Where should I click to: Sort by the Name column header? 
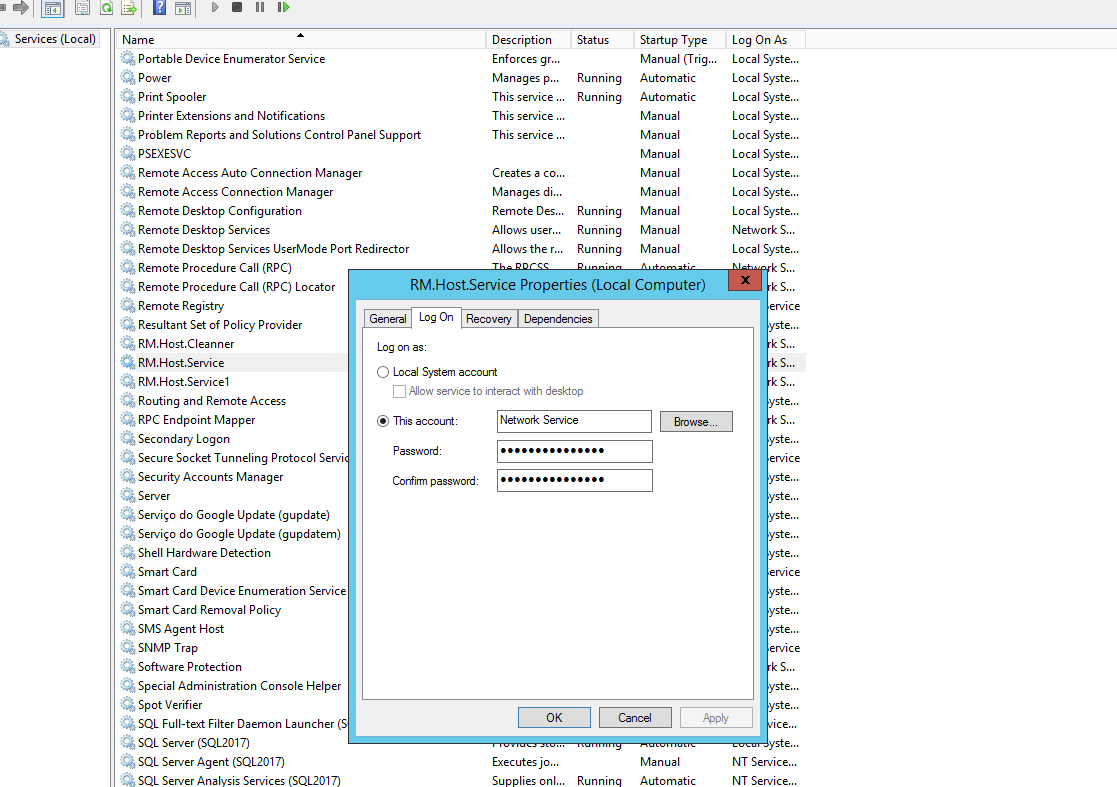(301, 39)
